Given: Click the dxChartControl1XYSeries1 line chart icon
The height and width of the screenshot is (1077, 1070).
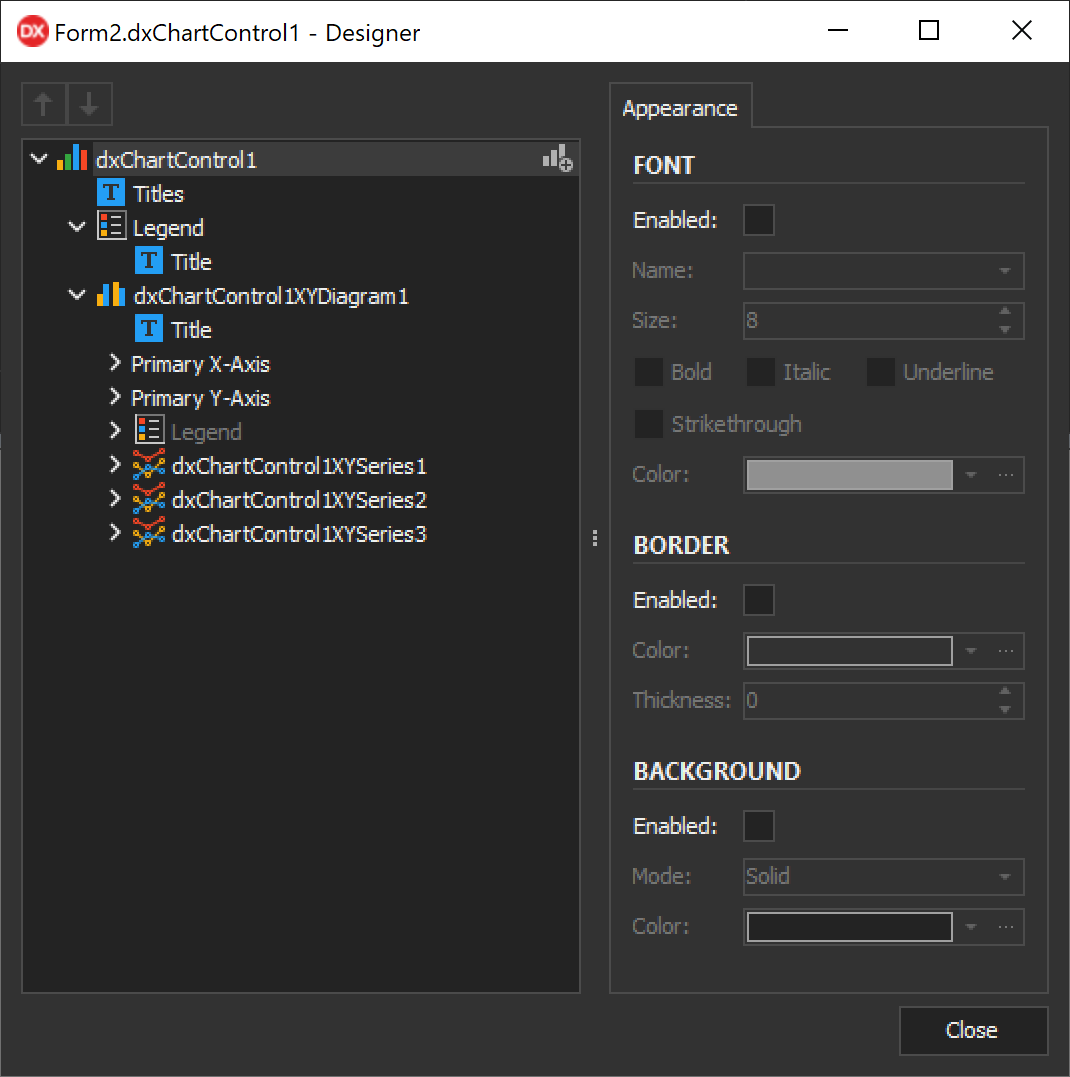Looking at the screenshot, I should click(149, 466).
